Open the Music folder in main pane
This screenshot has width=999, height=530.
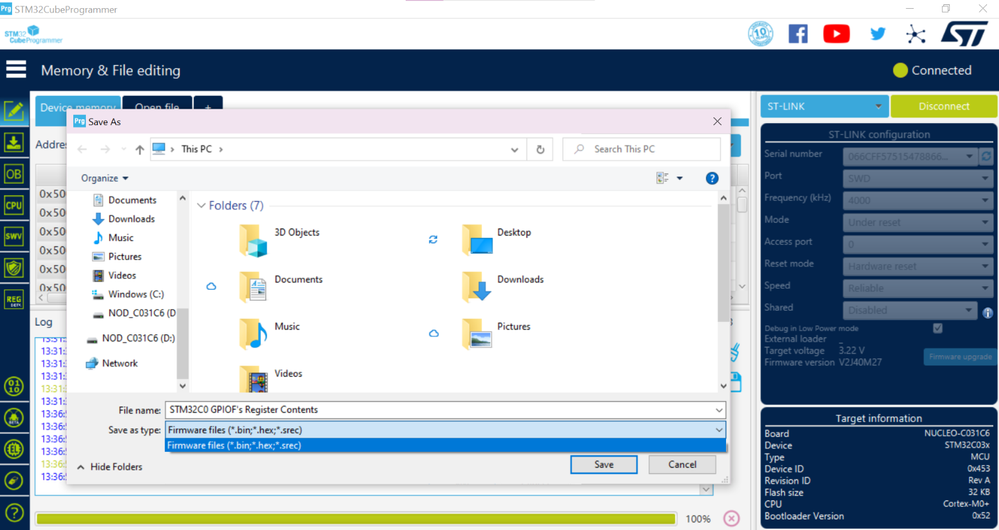[x=270, y=334]
